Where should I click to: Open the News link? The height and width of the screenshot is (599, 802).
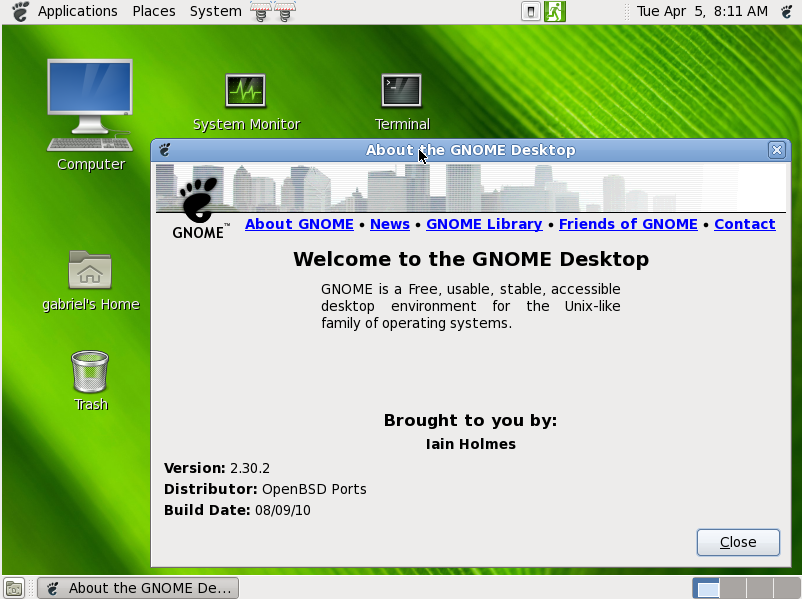pyautogui.click(x=390, y=224)
